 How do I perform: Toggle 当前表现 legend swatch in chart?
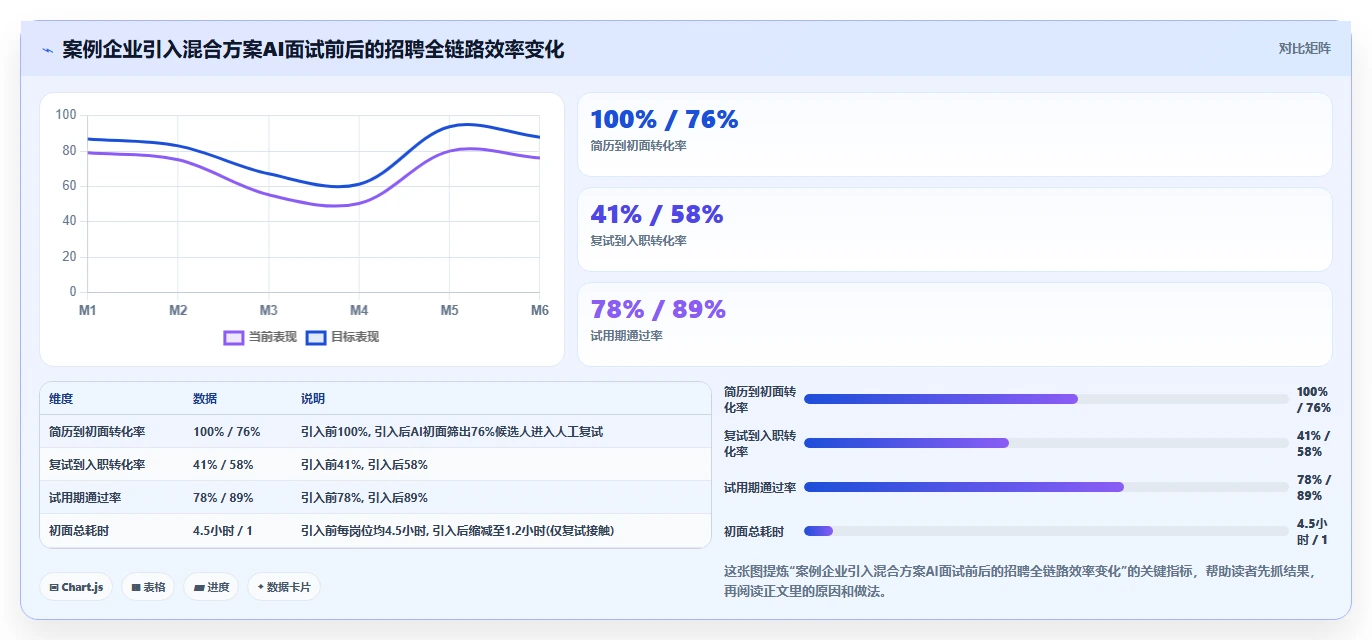[x=234, y=338]
